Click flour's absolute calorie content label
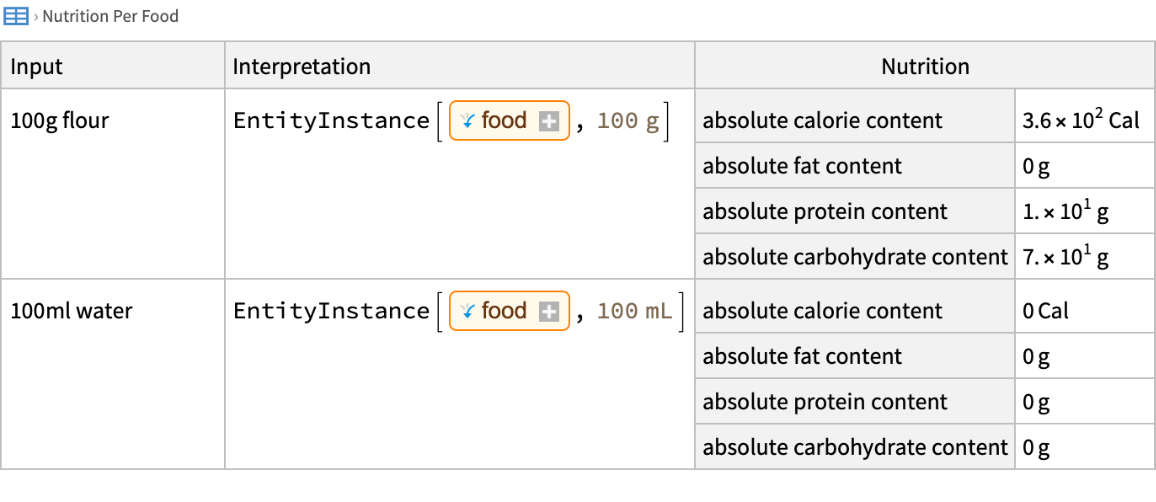This screenshot has width=1156, height=502. (822, 121)
